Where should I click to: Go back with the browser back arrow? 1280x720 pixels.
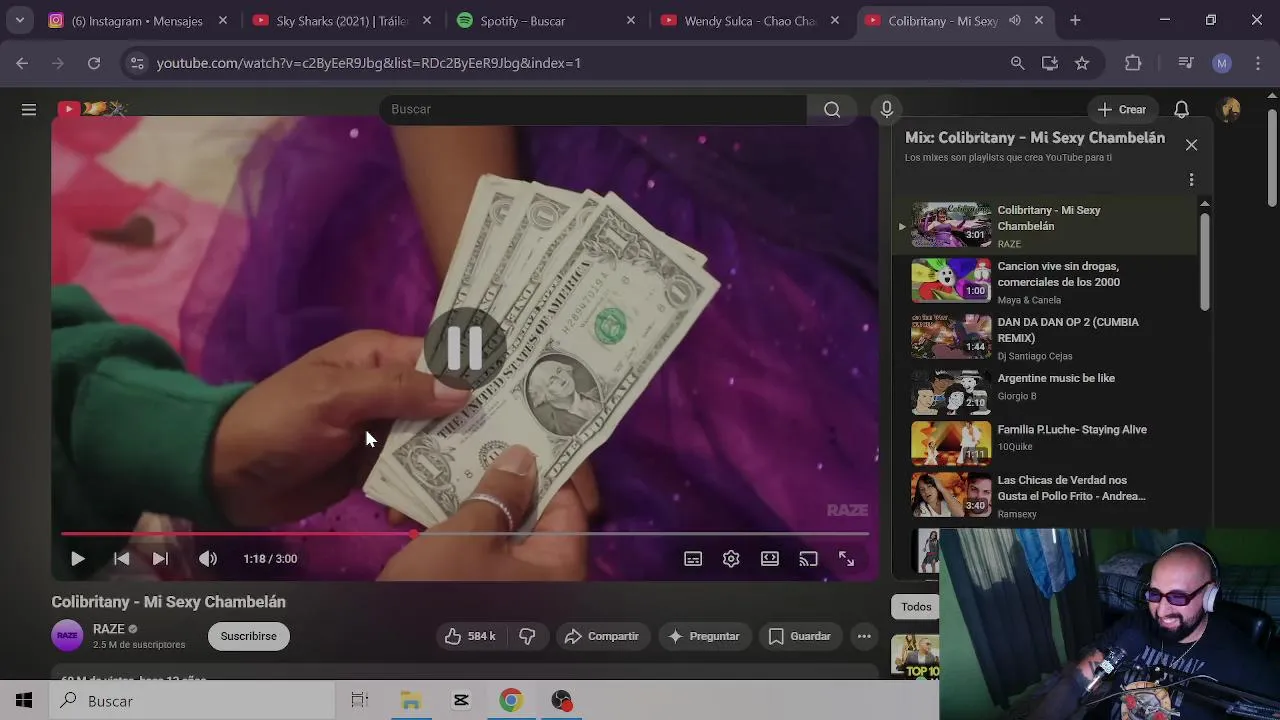click(22, 63)
